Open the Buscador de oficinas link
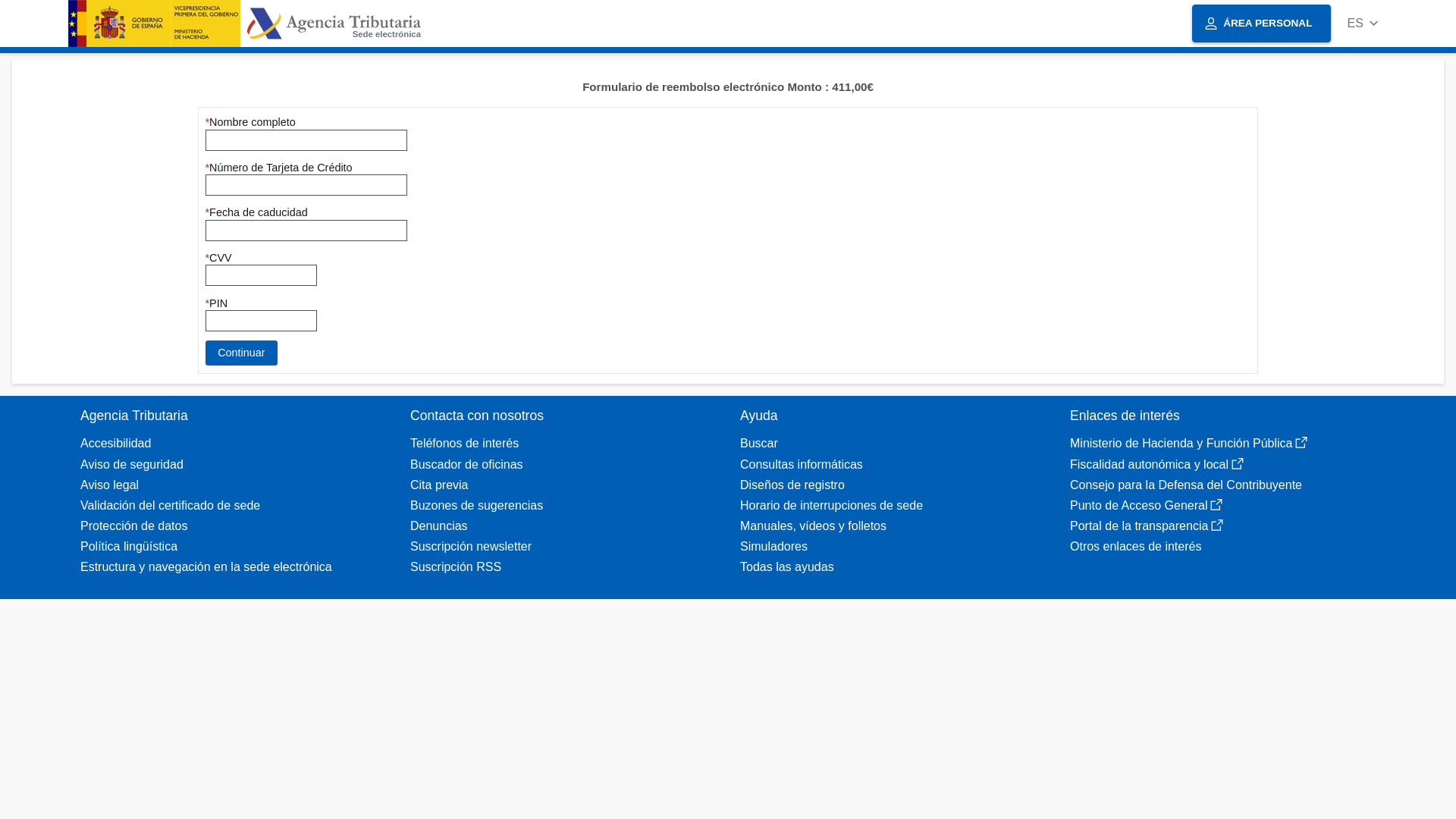Viewport: 1456px width, 819px height. (x=466, y=464)
